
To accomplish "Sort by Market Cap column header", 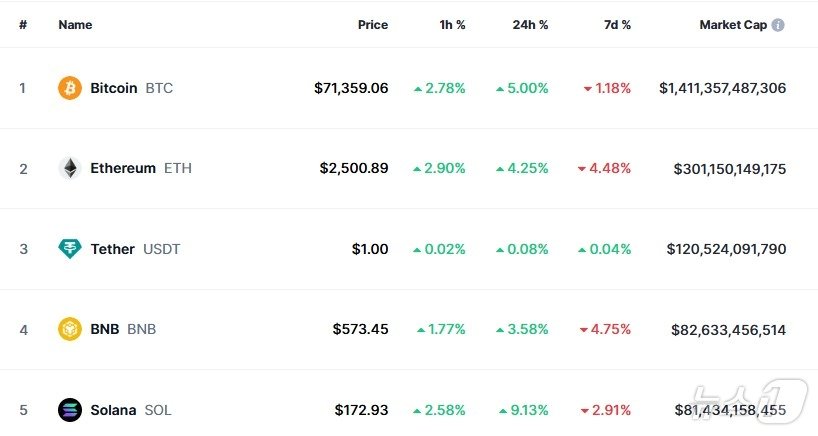I will click(733, 25).
